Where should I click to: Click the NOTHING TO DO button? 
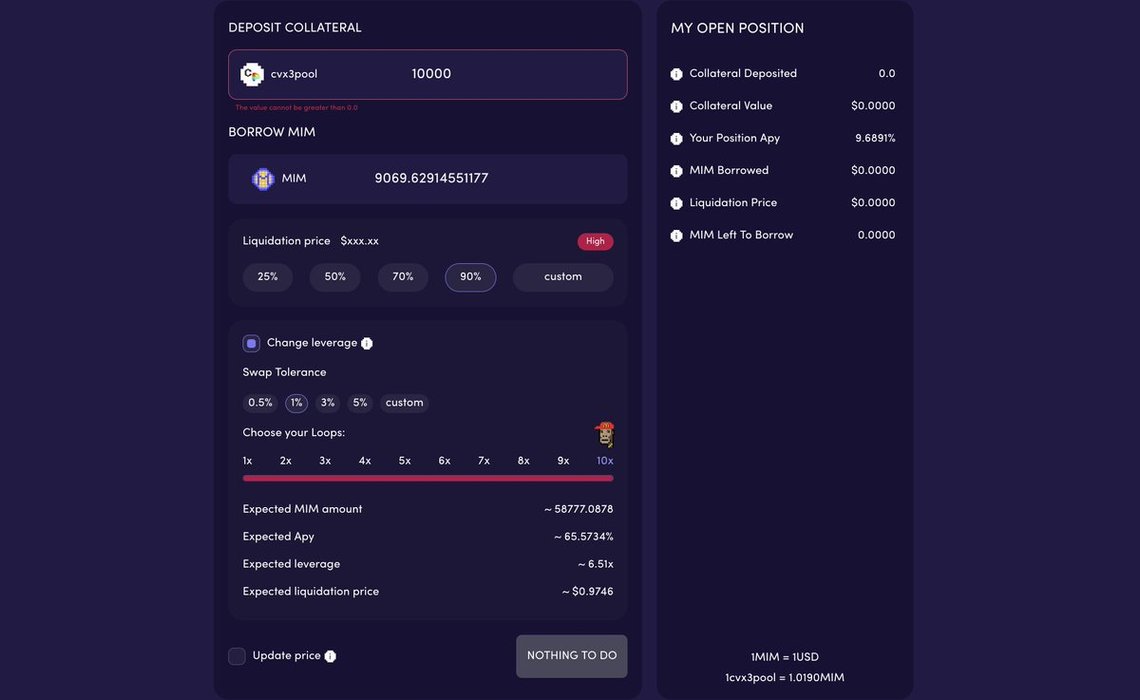pos(571,656)
